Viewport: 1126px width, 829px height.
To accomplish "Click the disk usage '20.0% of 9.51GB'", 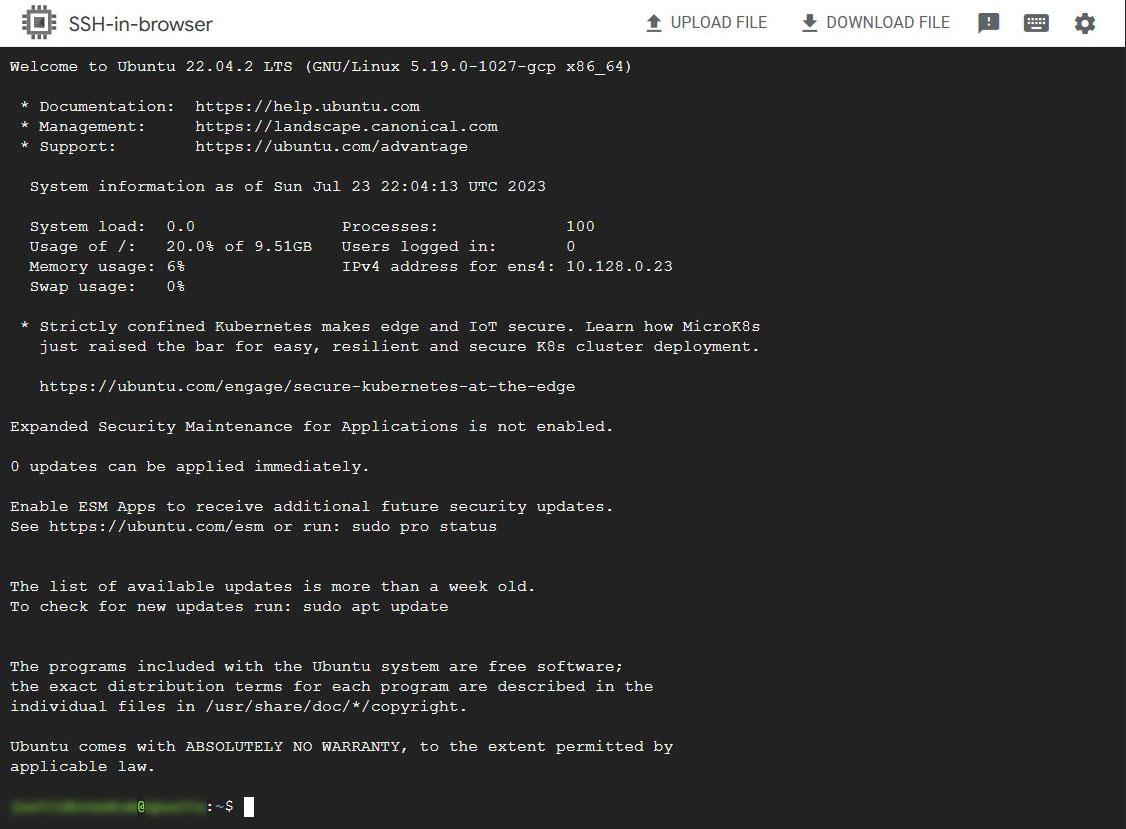I will pyautogui.click(x=239, y=246).
